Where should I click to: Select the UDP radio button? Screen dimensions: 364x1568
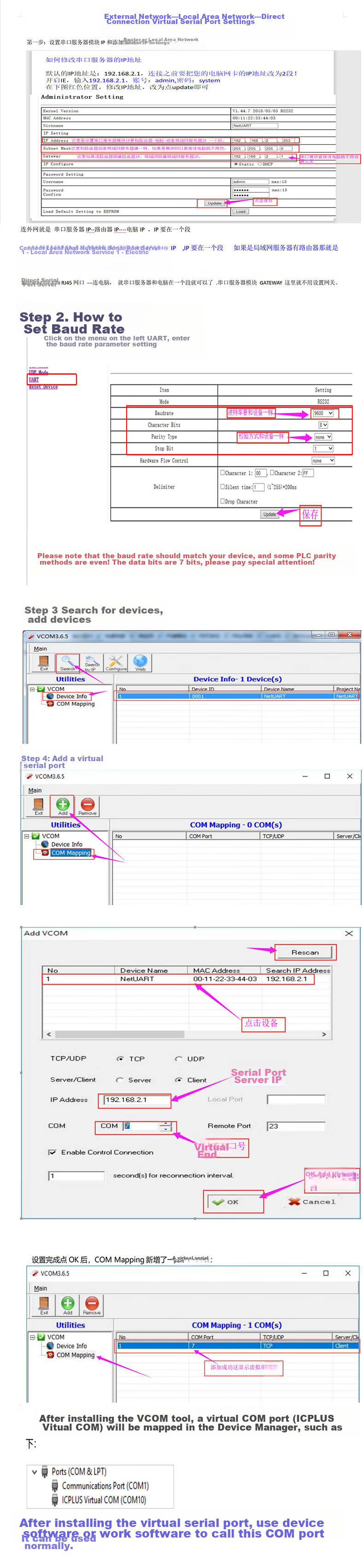[179, 1059]
